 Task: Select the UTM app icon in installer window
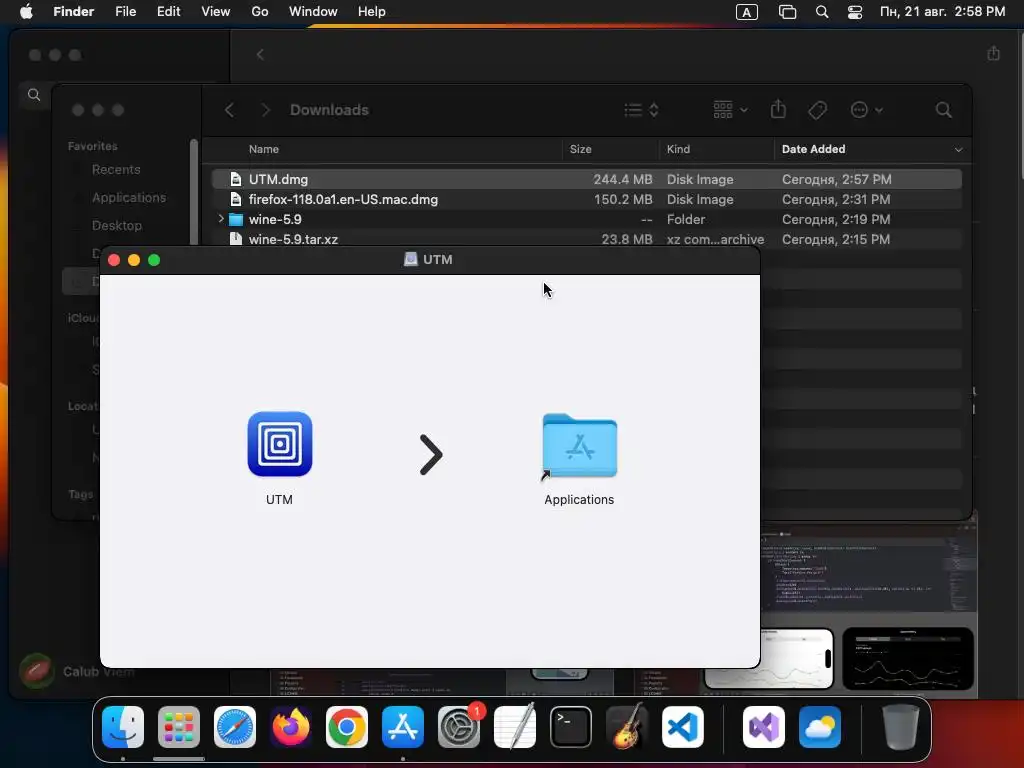280,444
